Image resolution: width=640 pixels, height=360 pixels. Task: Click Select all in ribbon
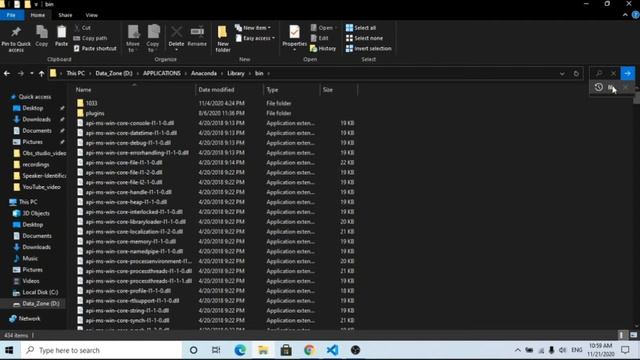361,28
